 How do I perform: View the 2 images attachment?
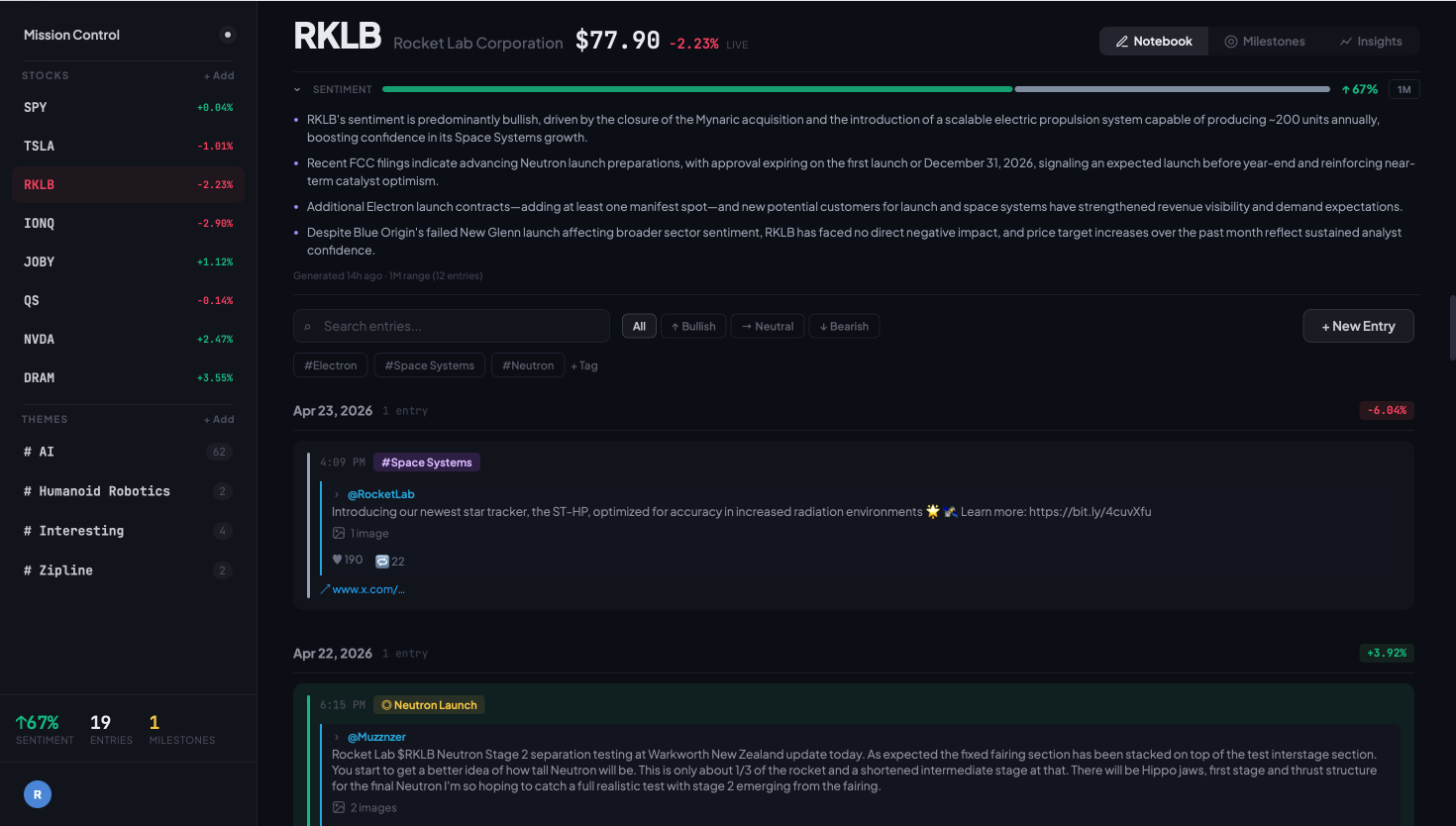pos(364,807)
